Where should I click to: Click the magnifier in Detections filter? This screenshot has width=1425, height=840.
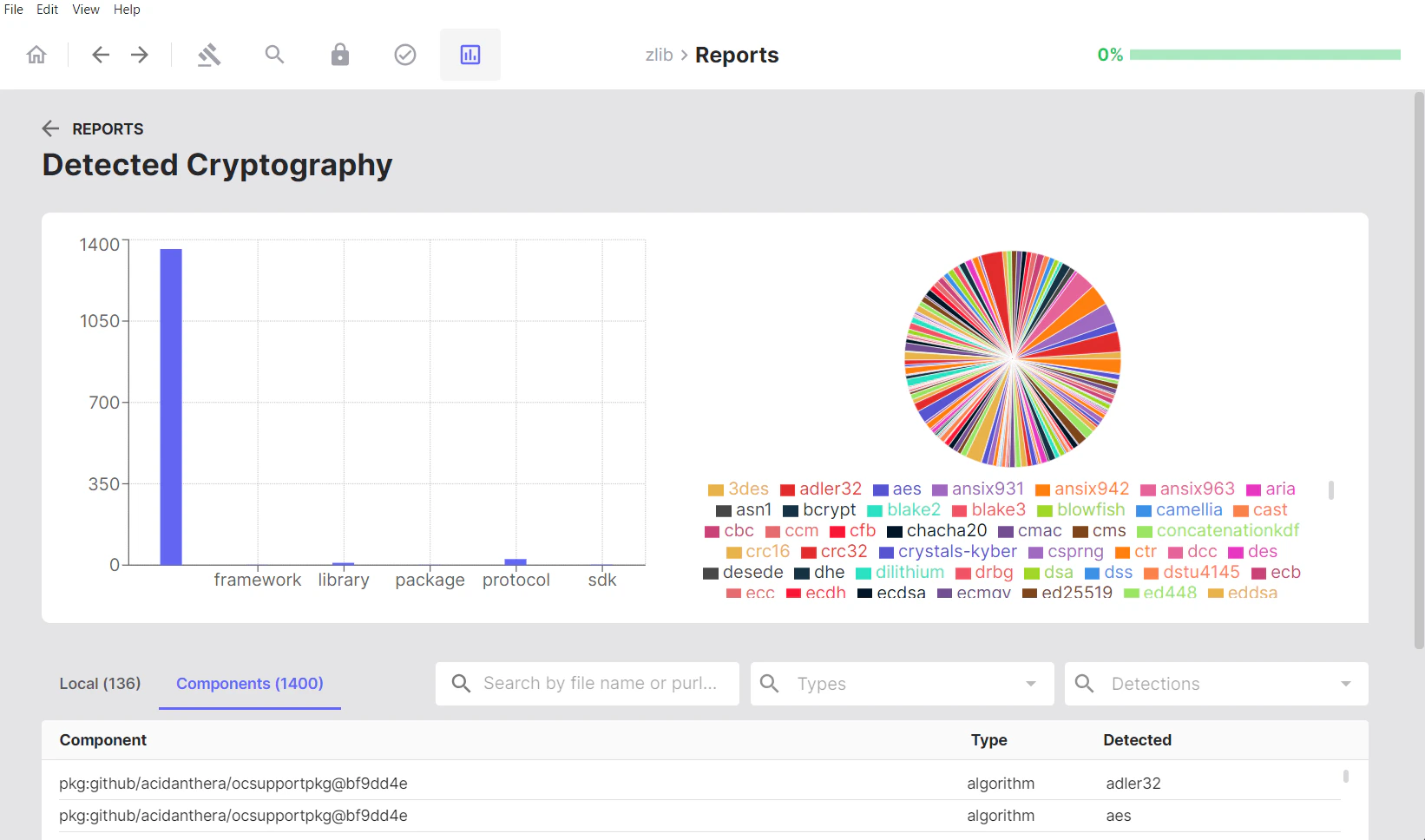tap(1084, 684)
